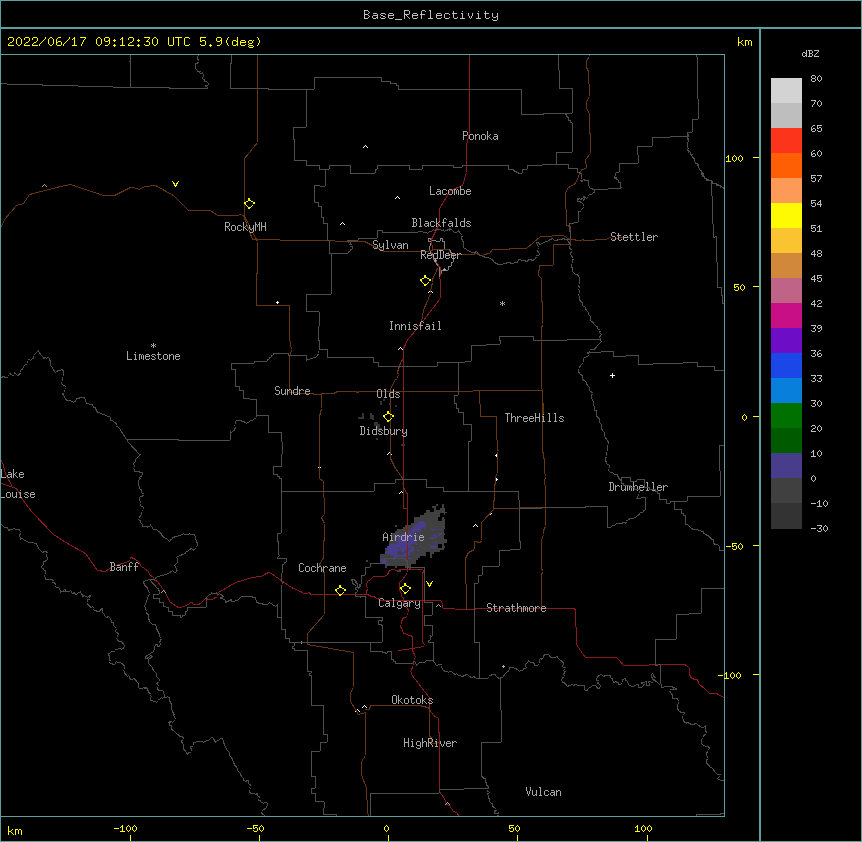
Task: Click the yellow station marker near RockyMH
Action: (250, 204)
